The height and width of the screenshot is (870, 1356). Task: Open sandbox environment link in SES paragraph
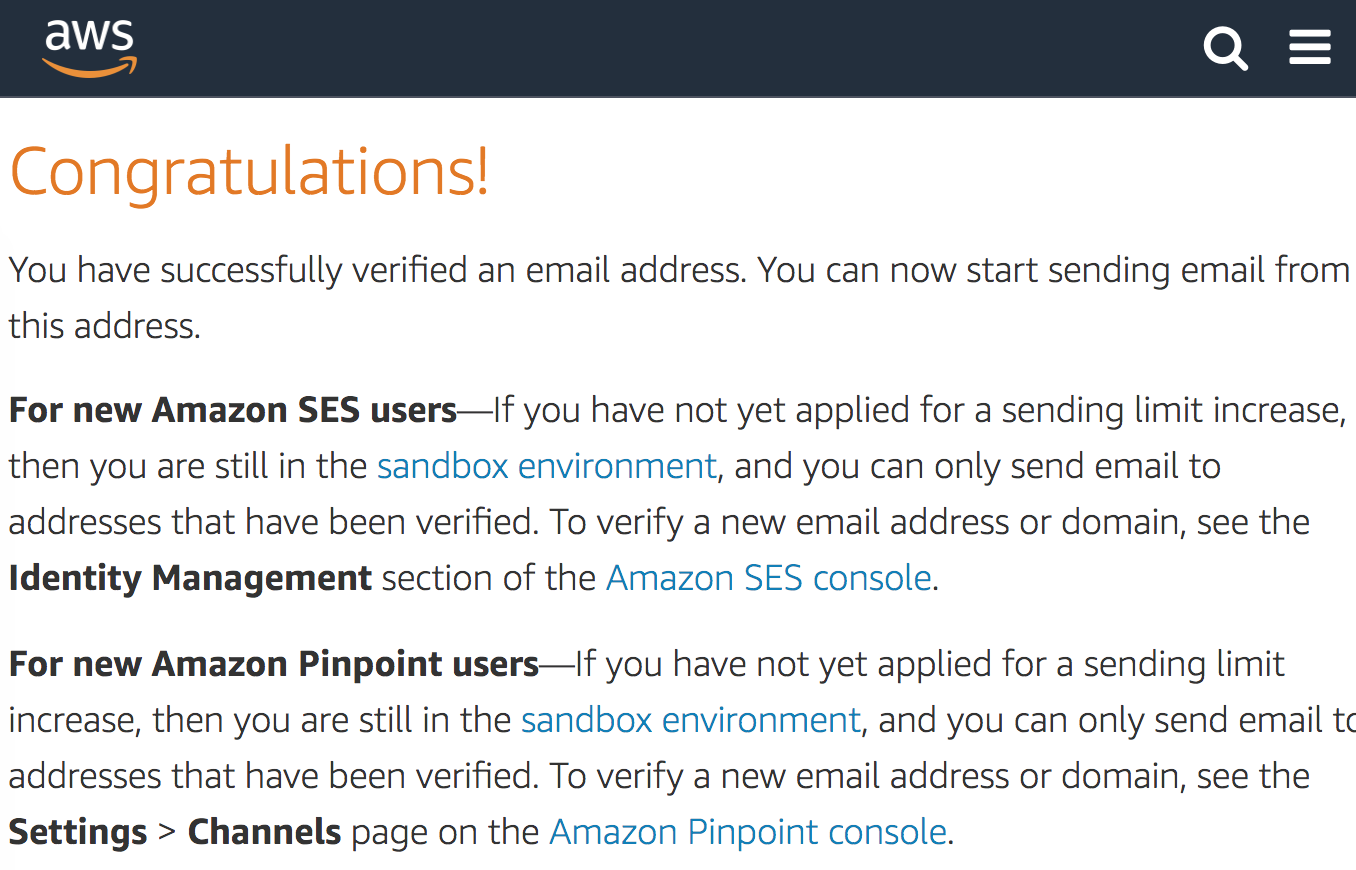(x=547, y=466)
